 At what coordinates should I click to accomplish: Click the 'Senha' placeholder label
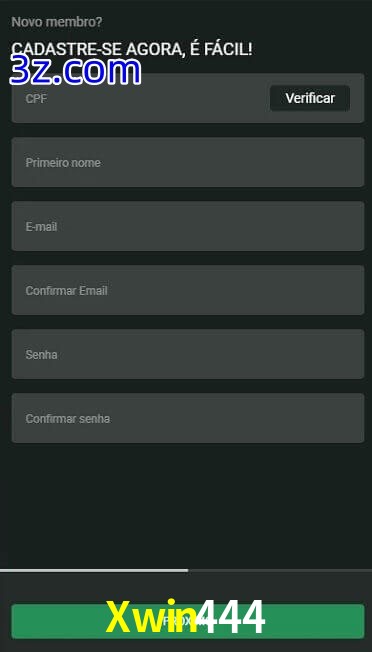(41, 355)
